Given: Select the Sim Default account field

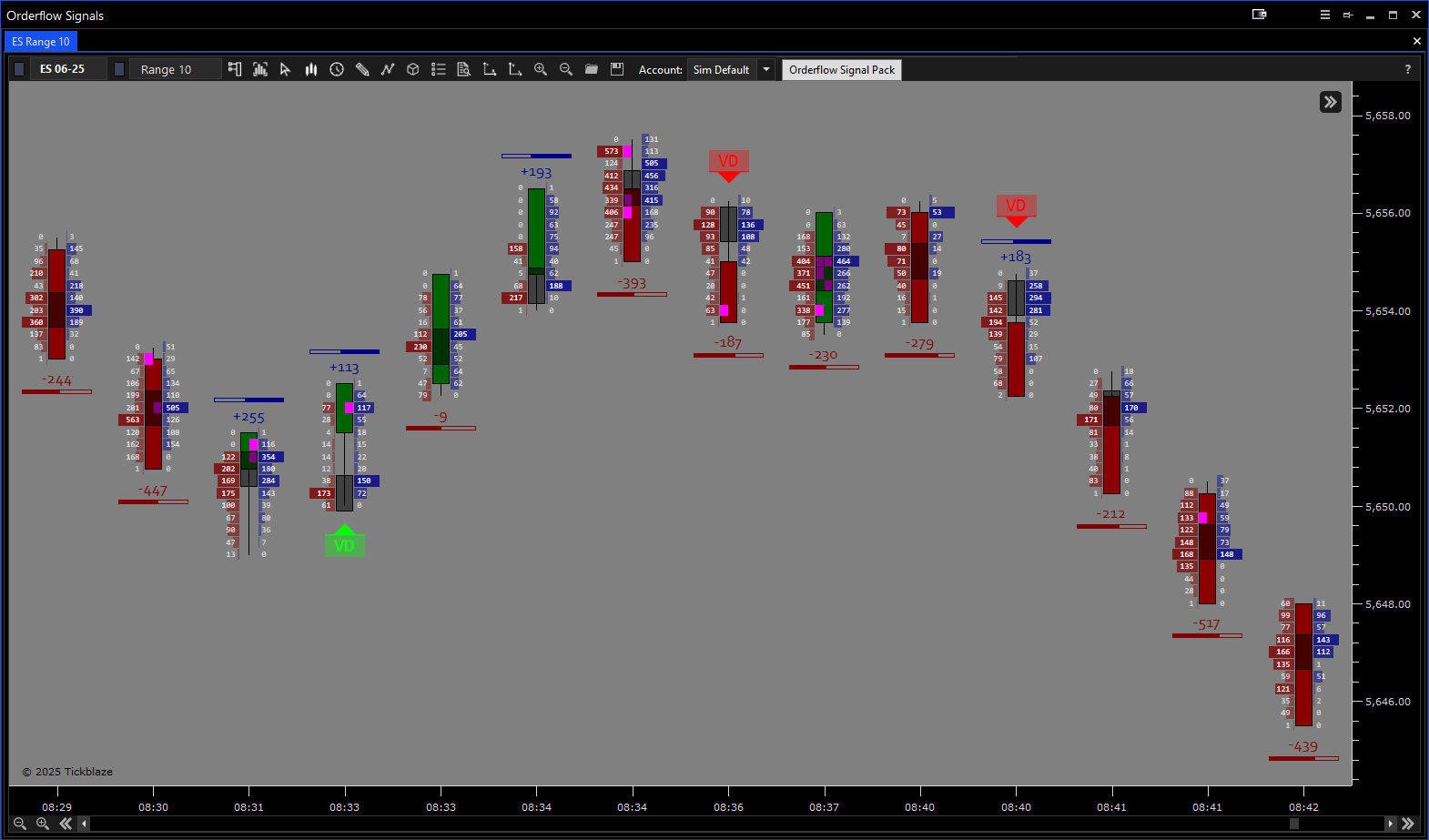Looking at the screenshot, I should tap(722, 69).
